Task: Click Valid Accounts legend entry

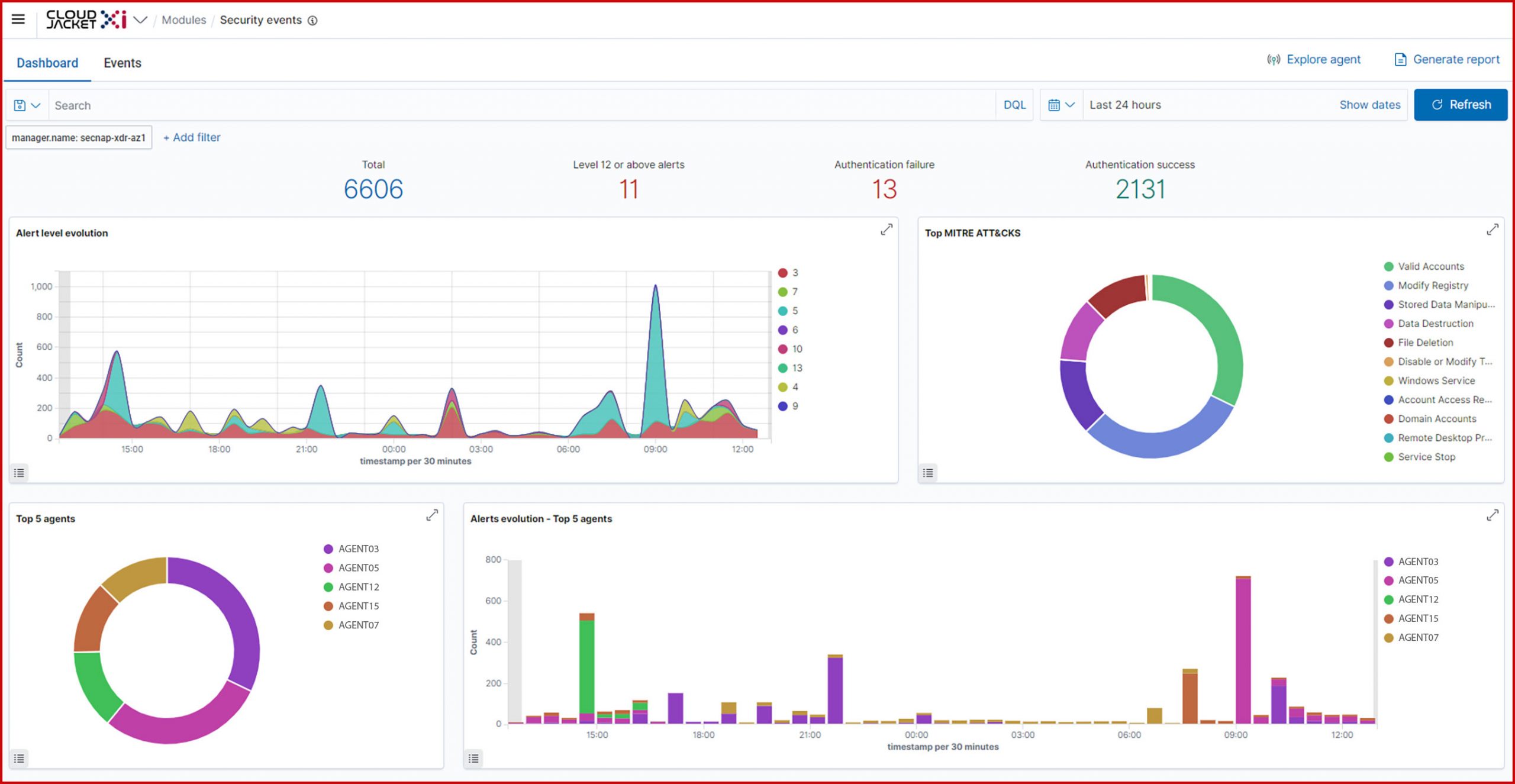Action: [1424, 266]
